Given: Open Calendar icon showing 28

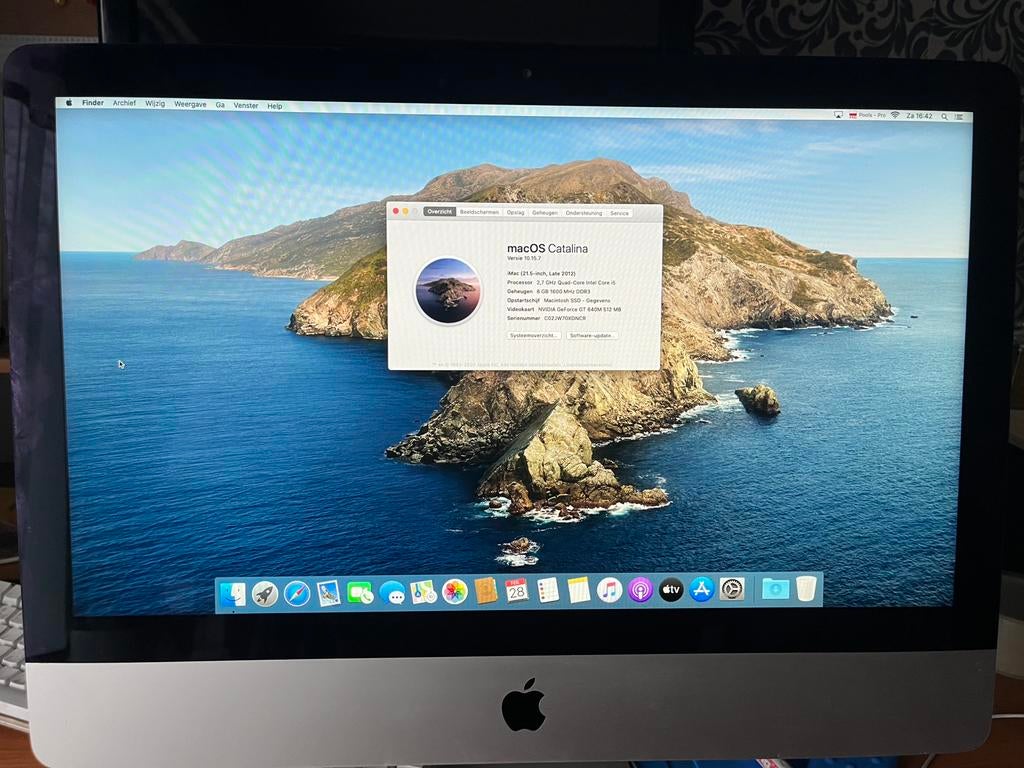Looking at the screenshot, I should (x=517, y=590).
